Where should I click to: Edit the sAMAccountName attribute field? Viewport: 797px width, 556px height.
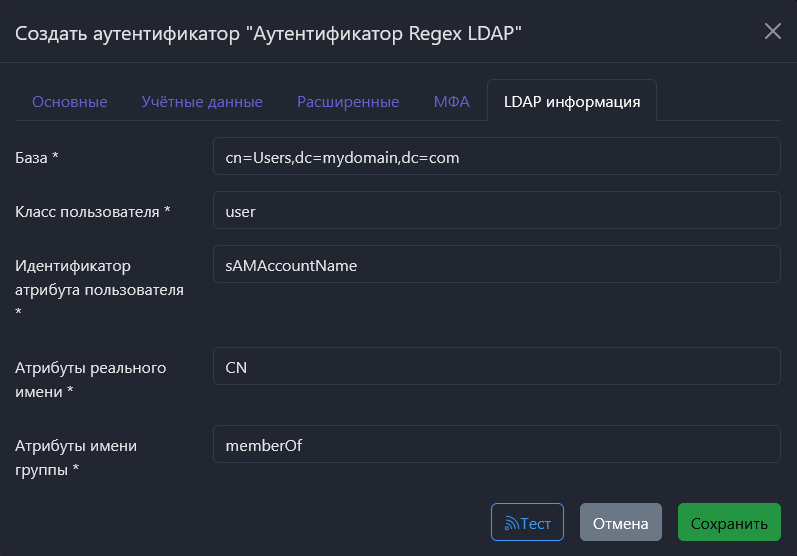click(x=496, y=265)
